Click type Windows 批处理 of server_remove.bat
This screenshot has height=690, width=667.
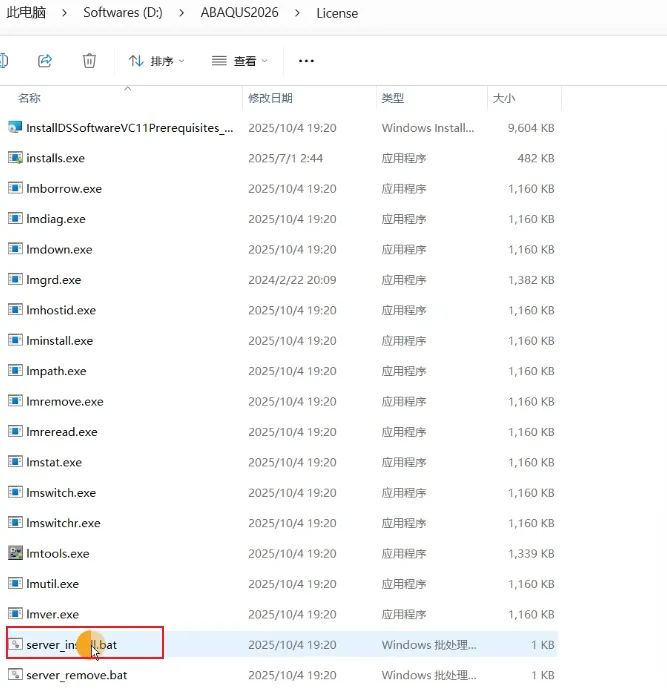[429, 675]
